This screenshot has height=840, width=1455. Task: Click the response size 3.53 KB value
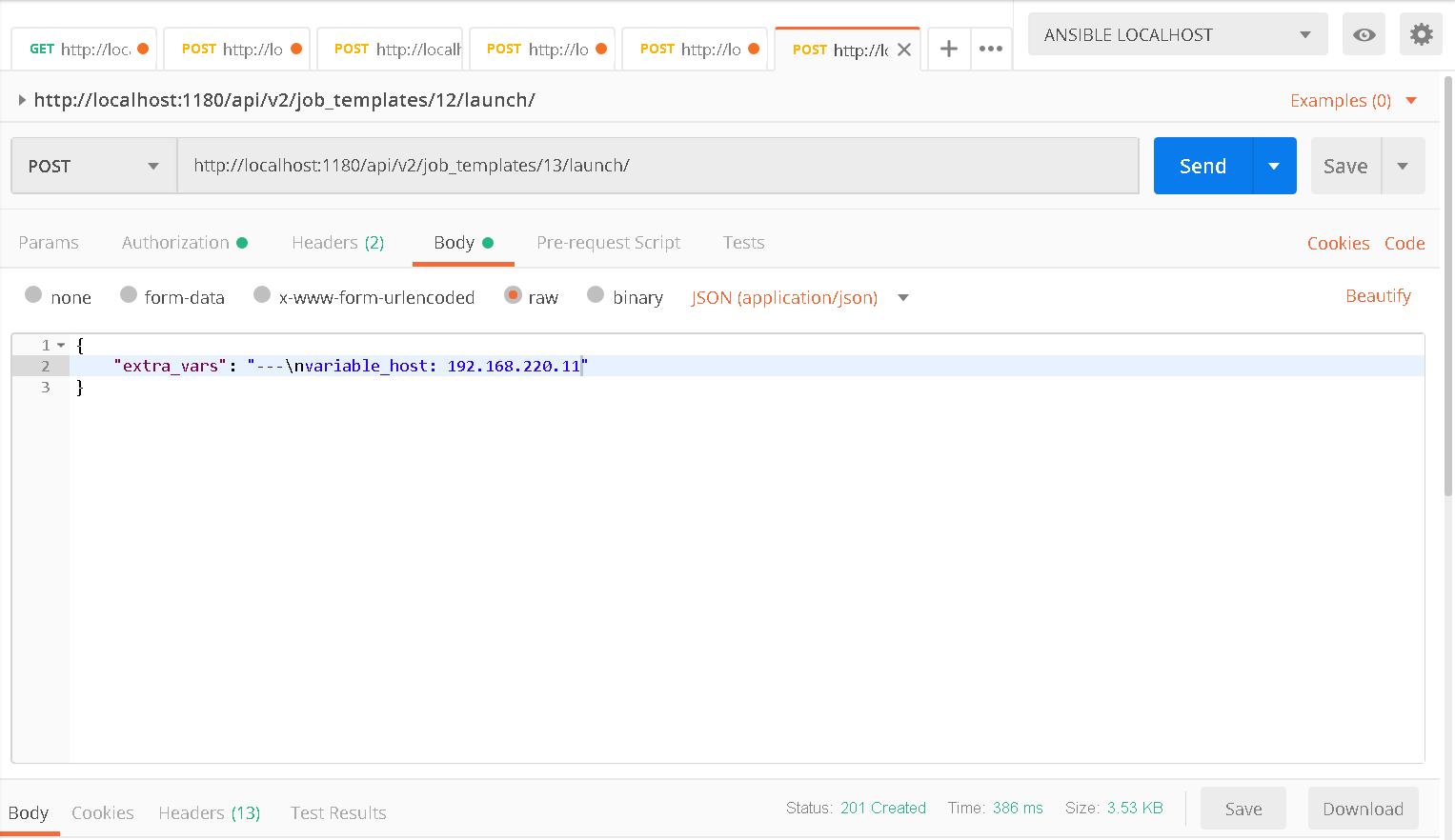point(1135,808)
